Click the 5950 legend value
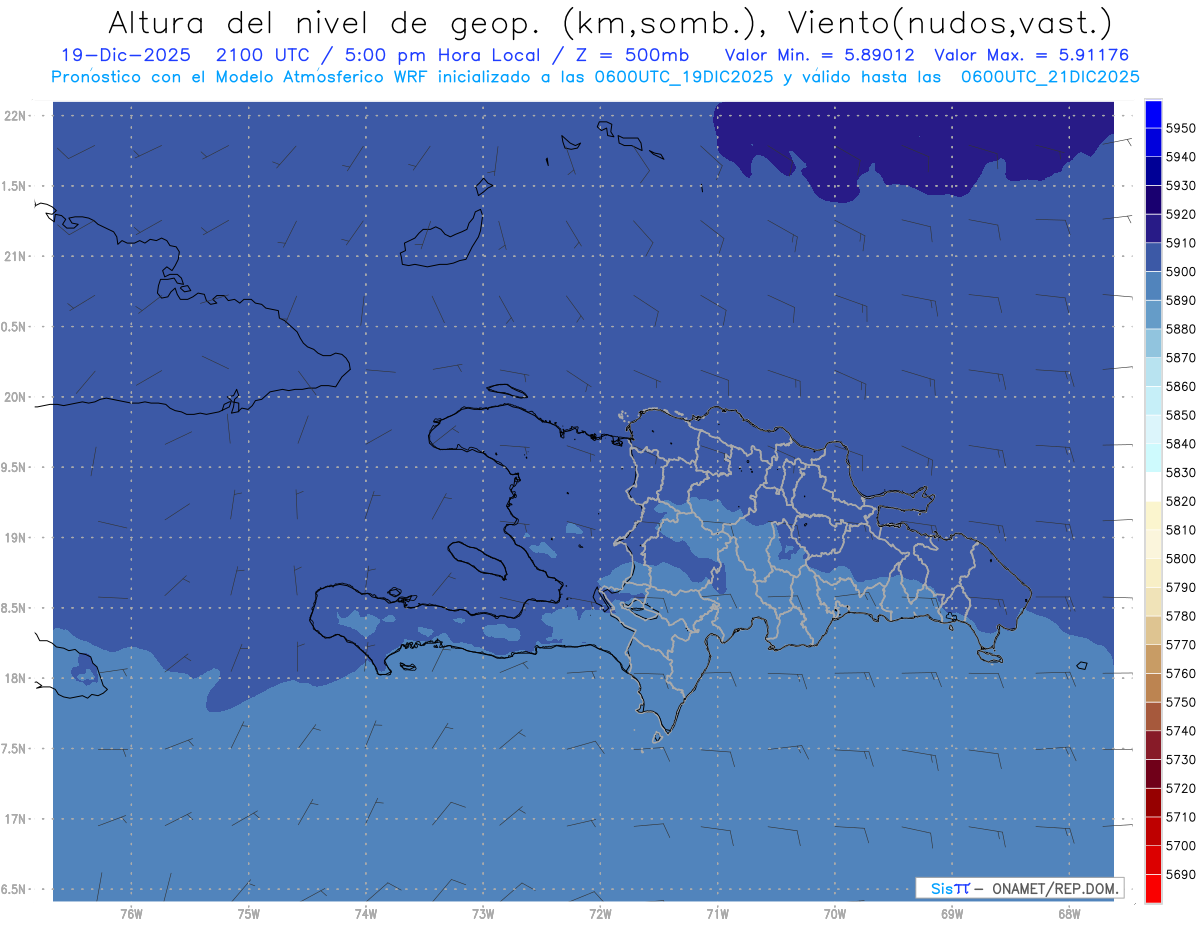 pyautogui.click(x=1180, y=128)
